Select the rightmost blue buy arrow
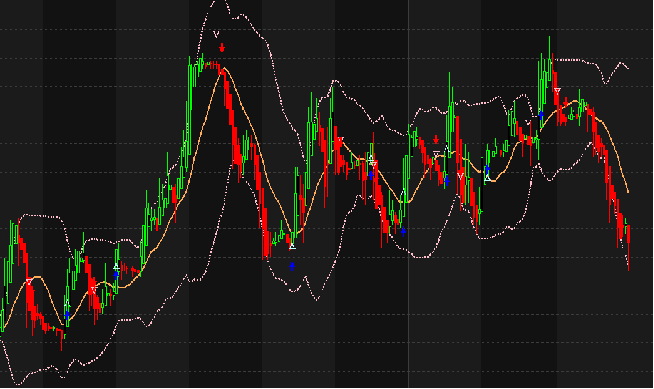Viewport: 654px width, 389px height. 541,114
